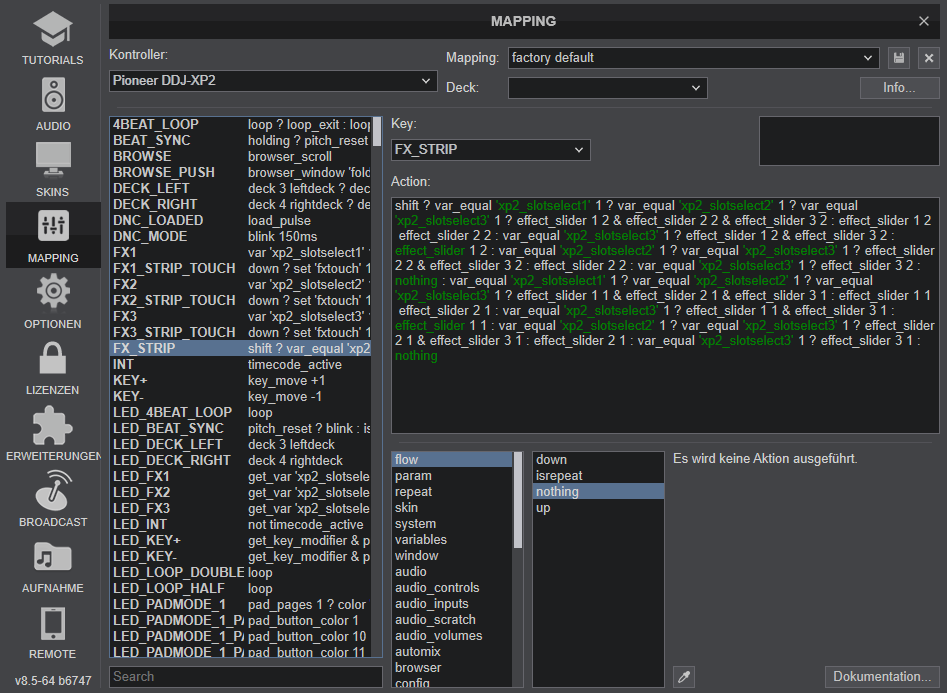Choose the param action category
947x693 pixels.
[x=452, y=476]
